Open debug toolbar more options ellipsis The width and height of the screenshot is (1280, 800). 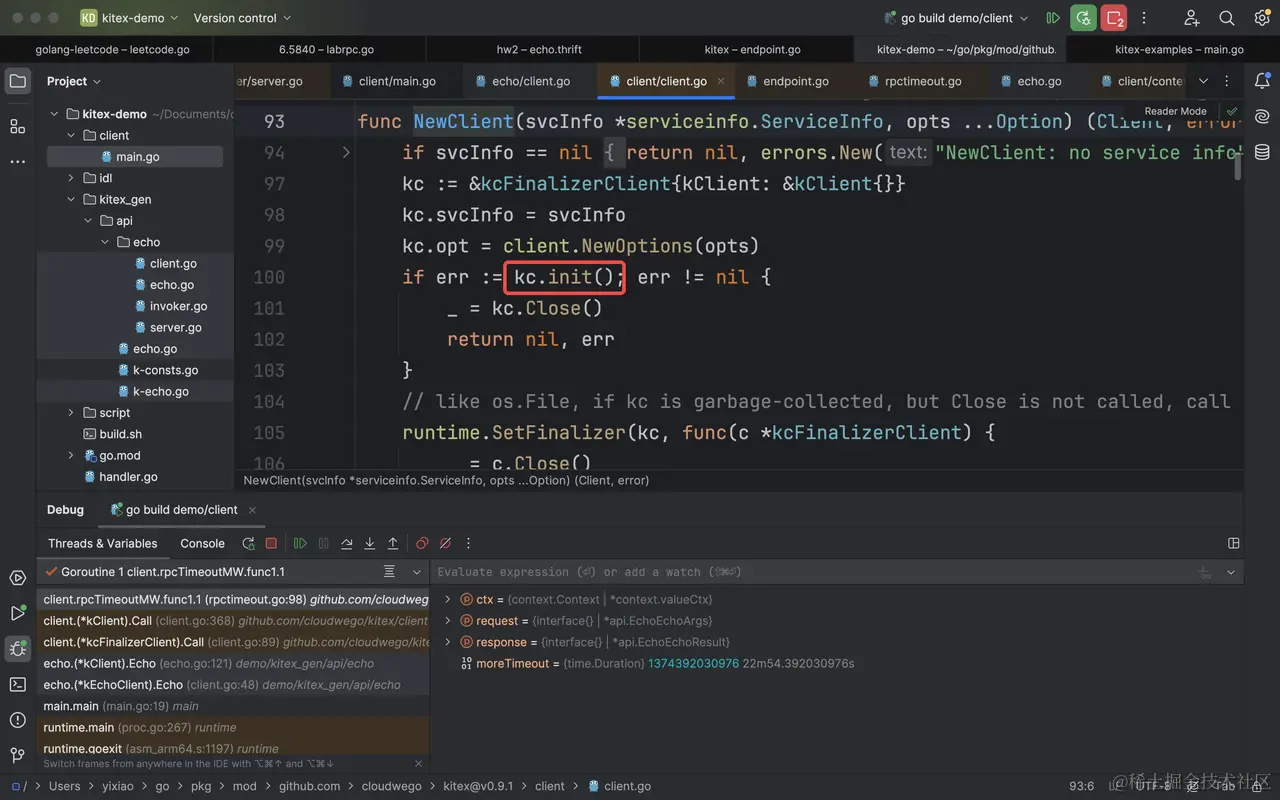pyautogui.click(x=468, y=543)
